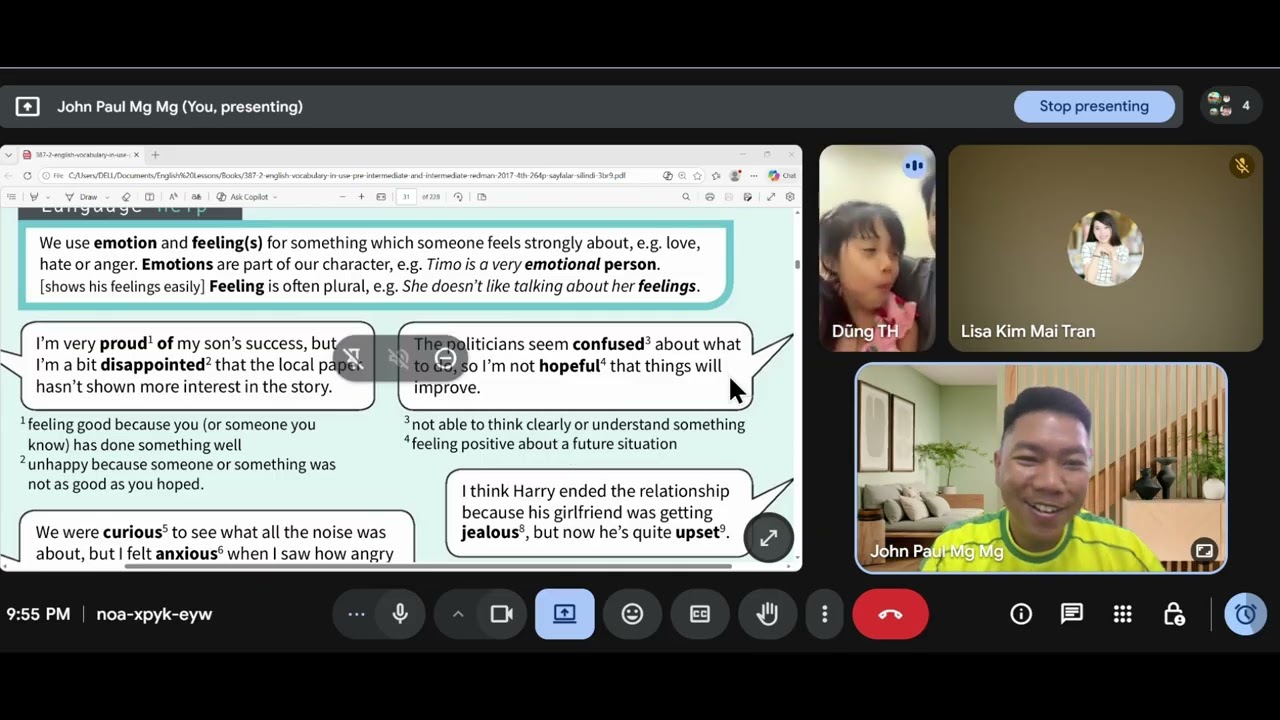The width and height of the screenshot is (1280, 720).
Task: Add page to favorites star
Action: tap(697, 176)
